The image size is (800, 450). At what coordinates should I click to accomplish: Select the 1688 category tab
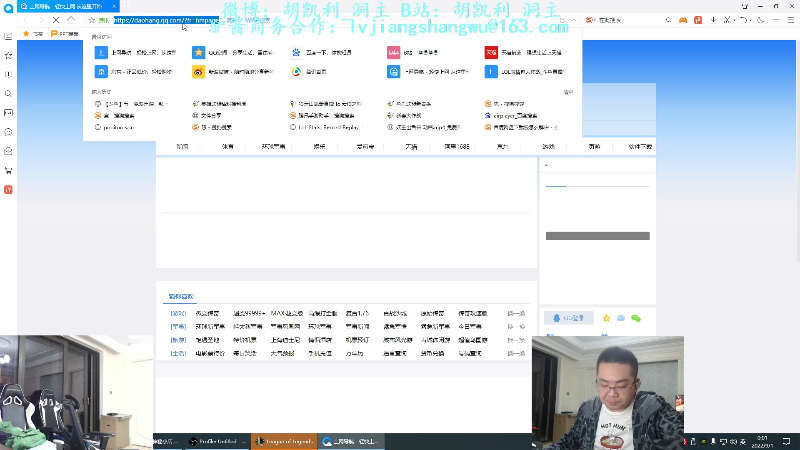[457, 147]
